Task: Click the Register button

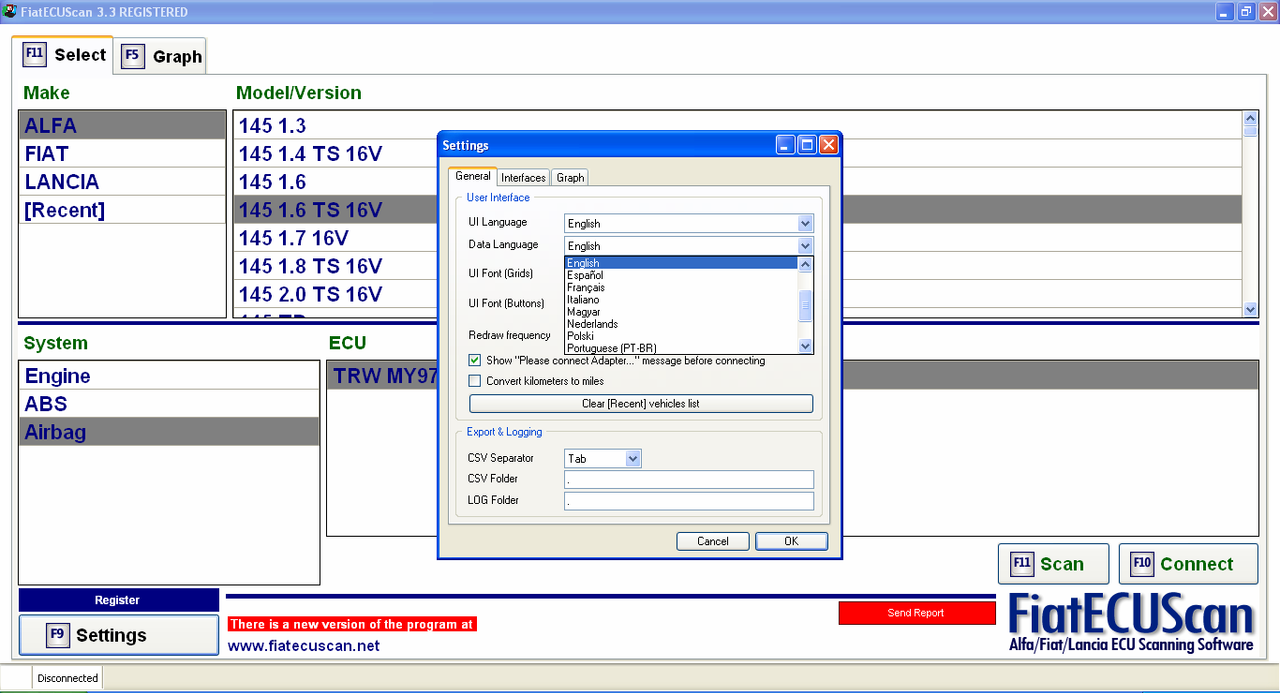Action: tap(118, 600)
